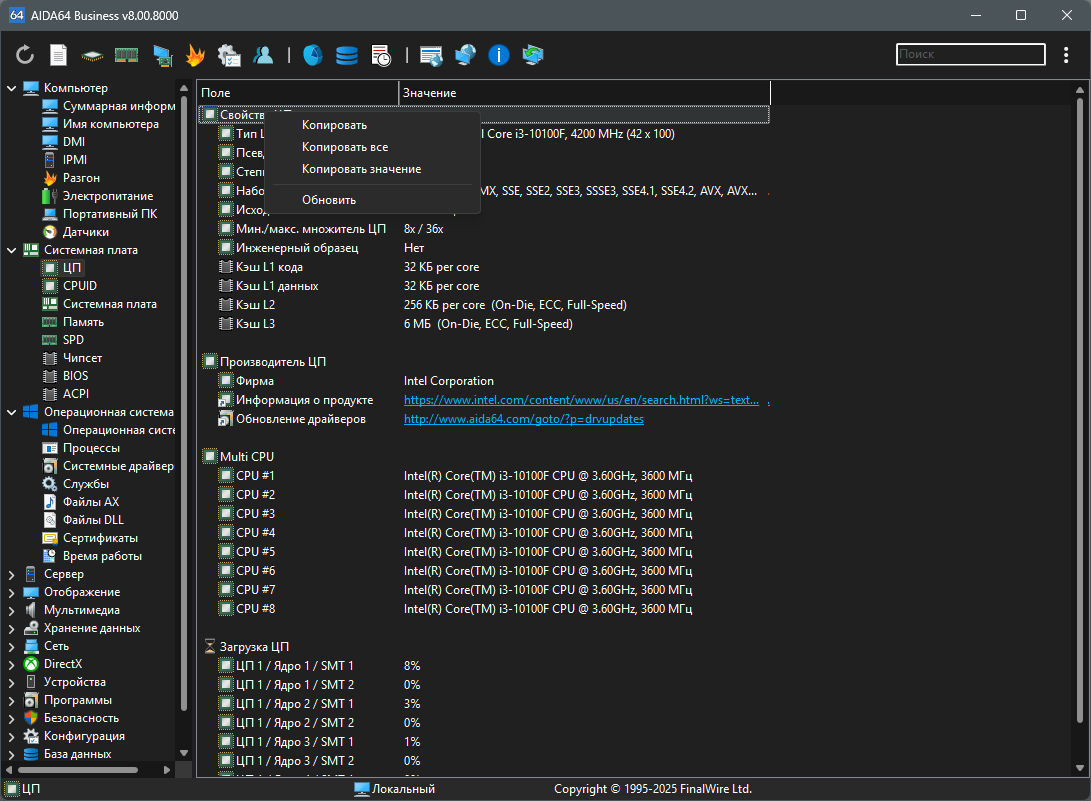The width and height of the screenshot is (1091, 801).
Task: Open Файлы DLL tree item
Action: [x=93, y=520]
